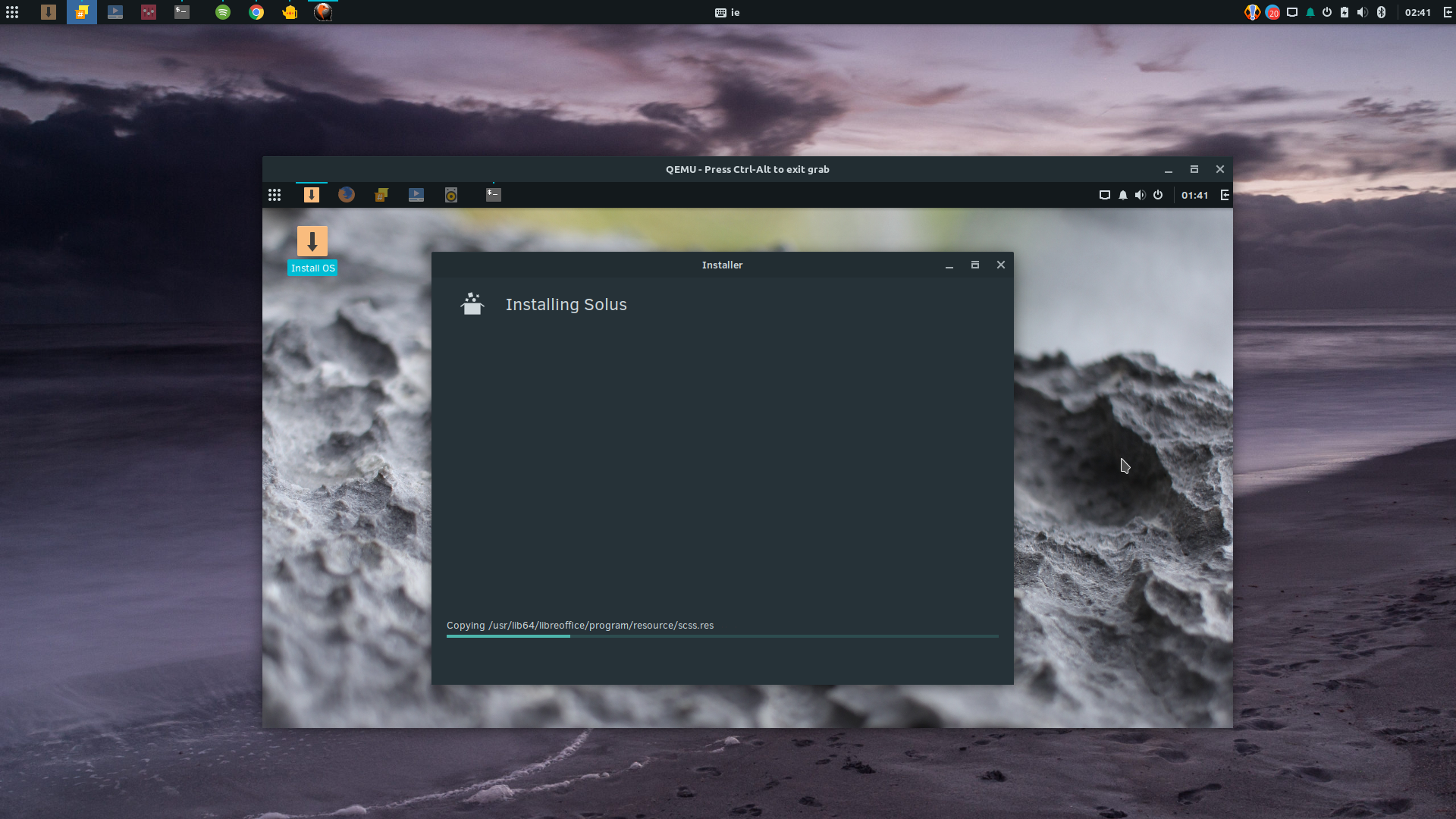Viewport: 1456px width, 819px height.
Task: Click the 'Installing Solus' heading
Action: click(566, 305)
